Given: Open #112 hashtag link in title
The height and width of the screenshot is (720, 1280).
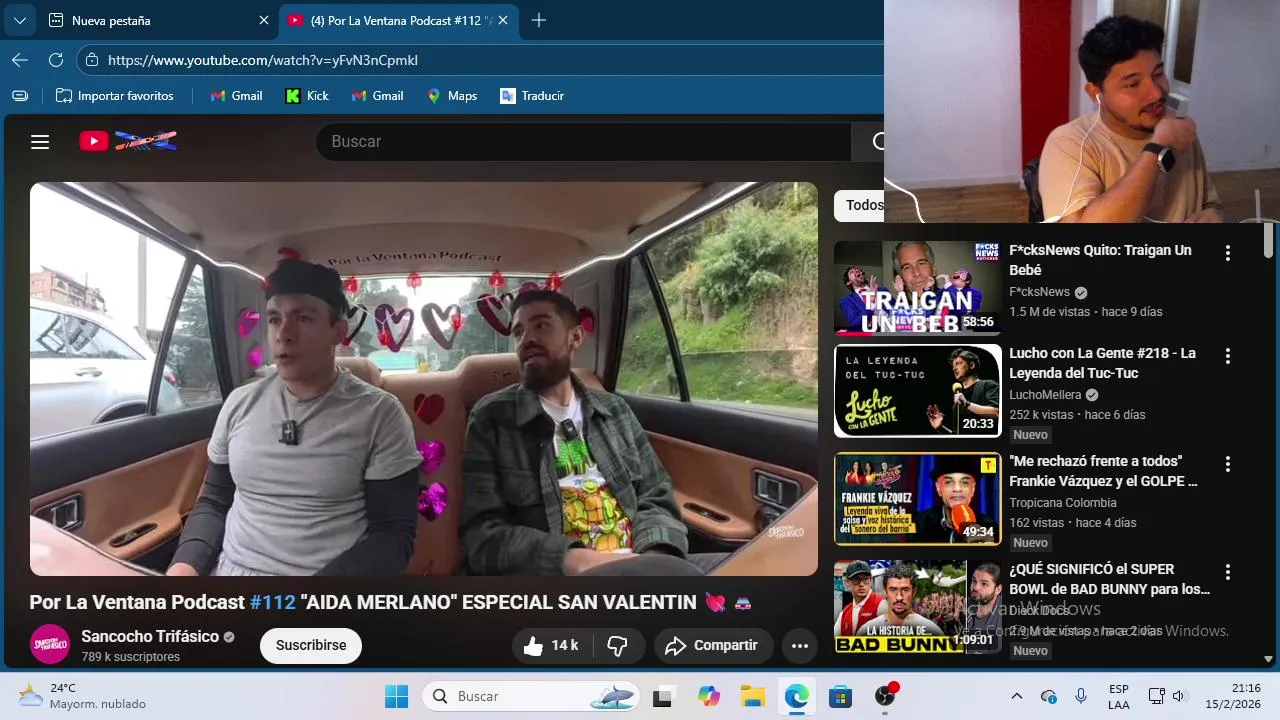Looking at the screenshot, I should [x=272, y=602].
